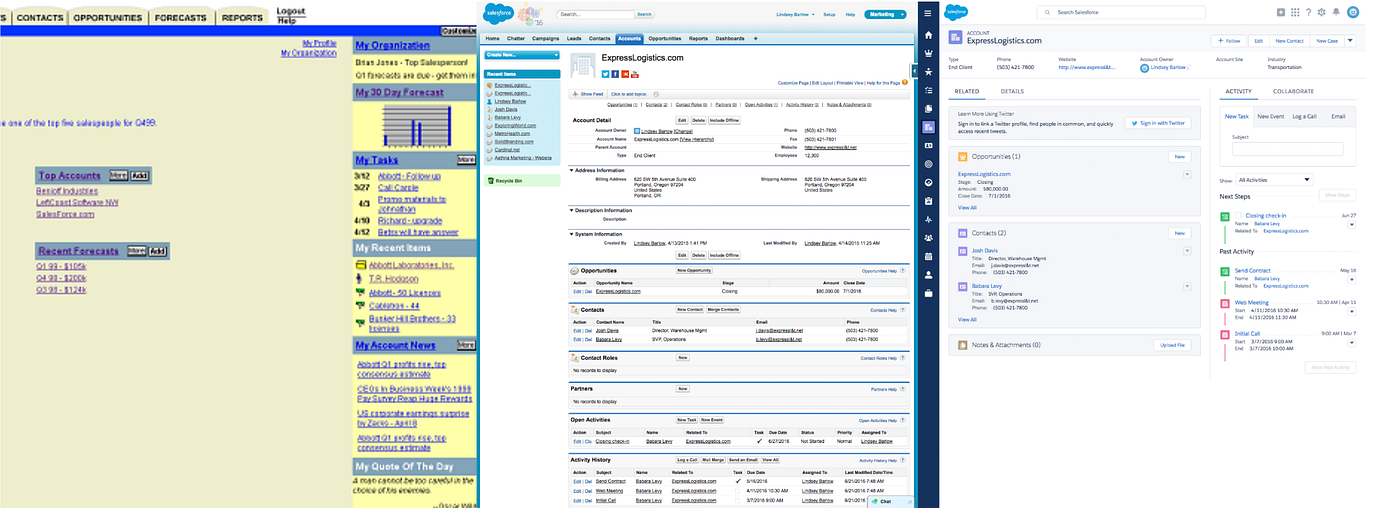Click the Merge Contacts button
Viewport: 1400px width, 508px height.
click(x=722, y=310)
